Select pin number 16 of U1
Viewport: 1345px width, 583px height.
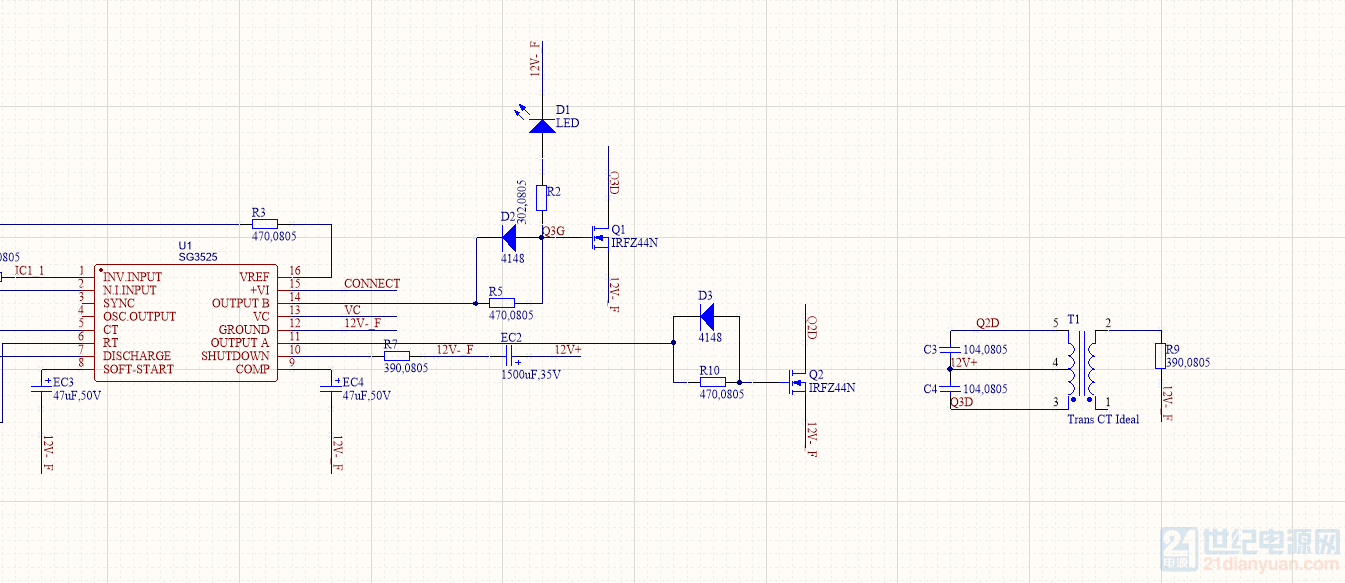click(x=294, y=271)
